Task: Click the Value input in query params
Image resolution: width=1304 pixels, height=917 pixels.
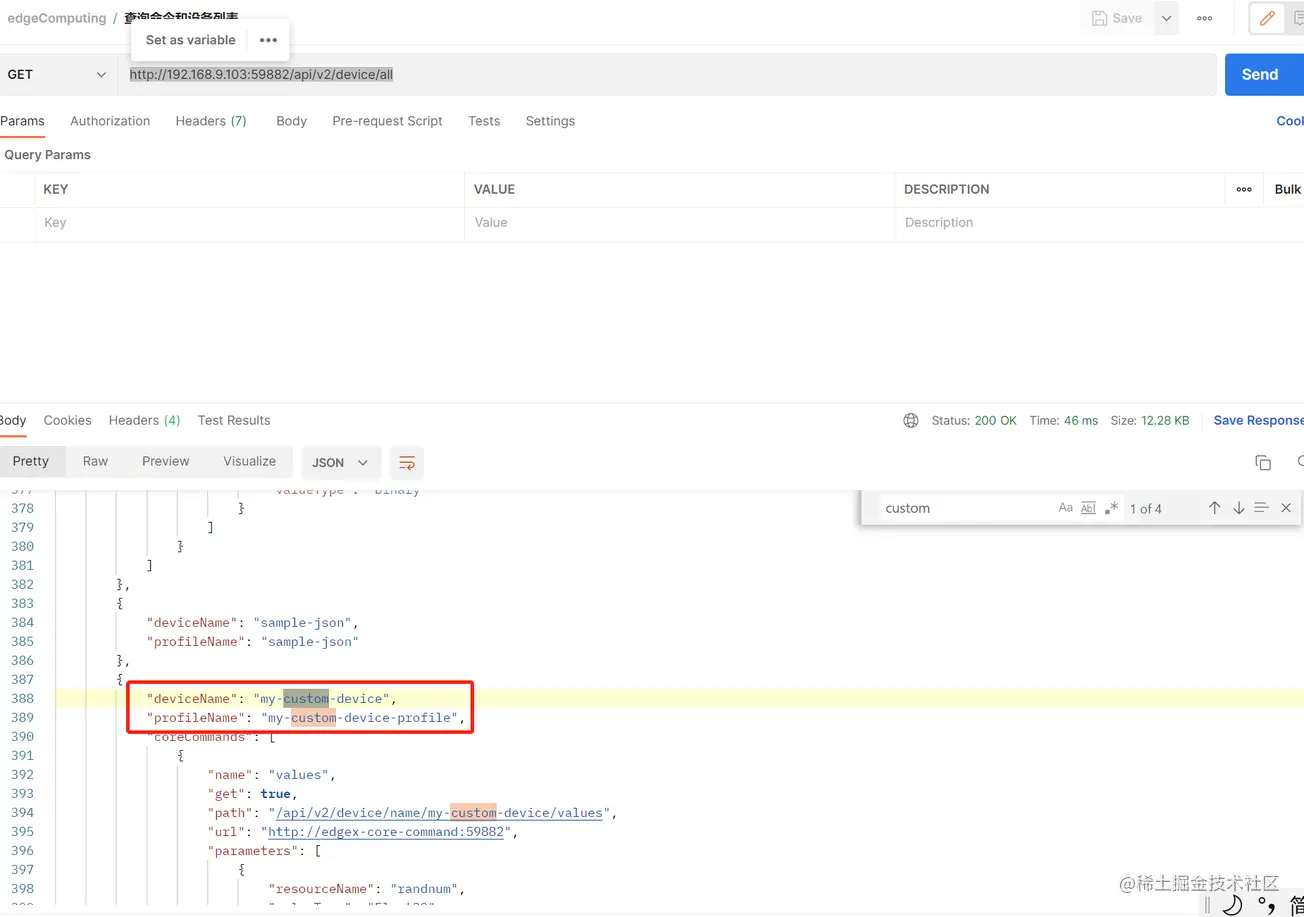Action: pos(680,223)
